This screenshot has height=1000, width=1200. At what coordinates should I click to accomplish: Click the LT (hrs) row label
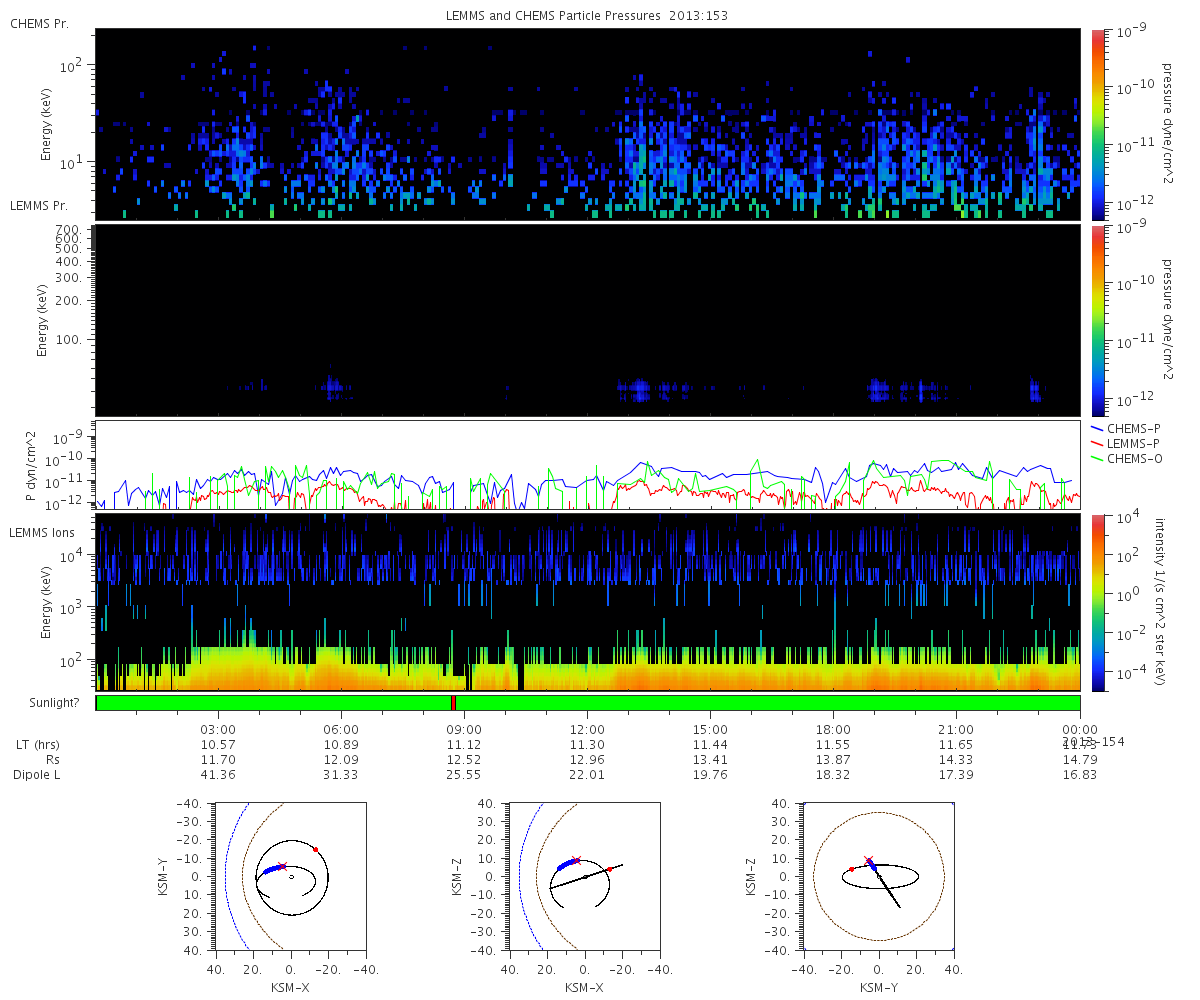tap(38, 744)
